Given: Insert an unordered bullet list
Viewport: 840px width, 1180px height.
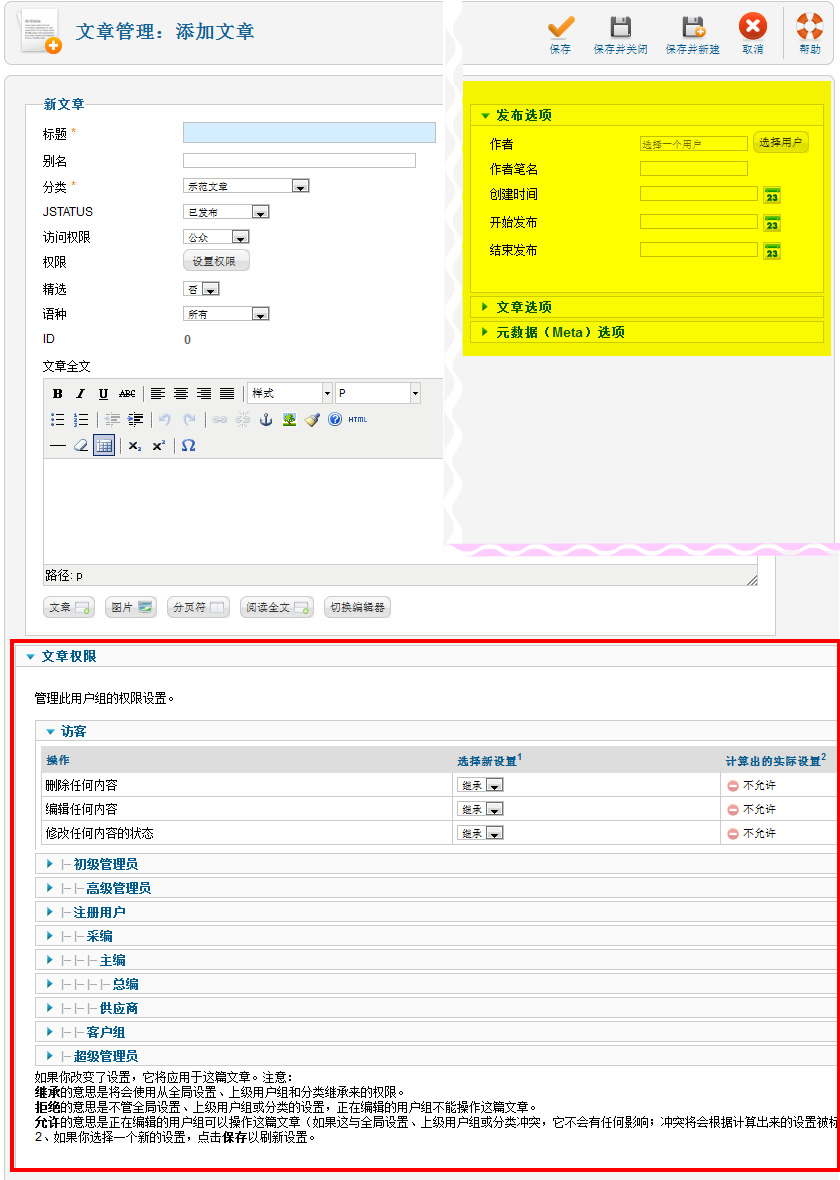Looking at the screenshot, I should tap(57, 420).
